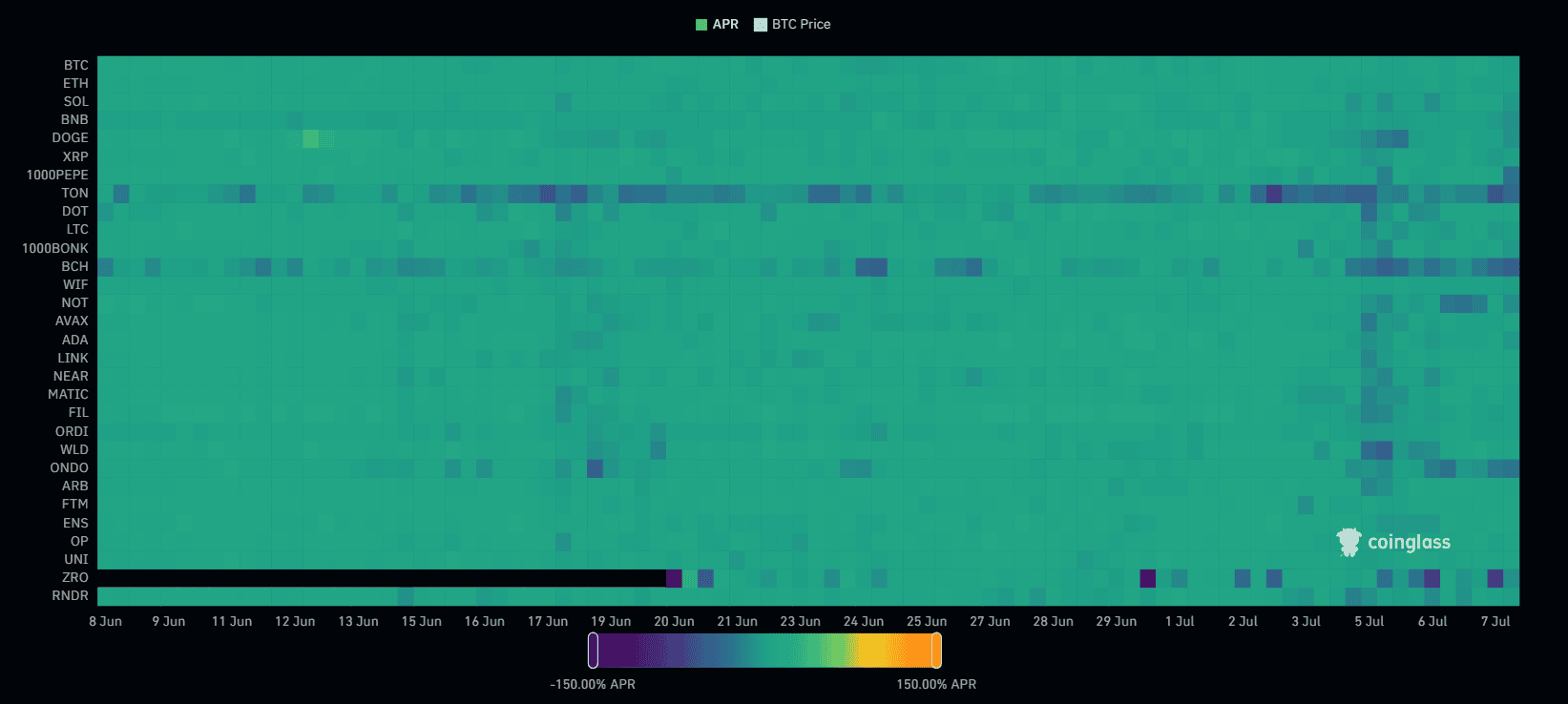
Task: Click the left handle of the APR range slider
Action: tap(593, 650)
